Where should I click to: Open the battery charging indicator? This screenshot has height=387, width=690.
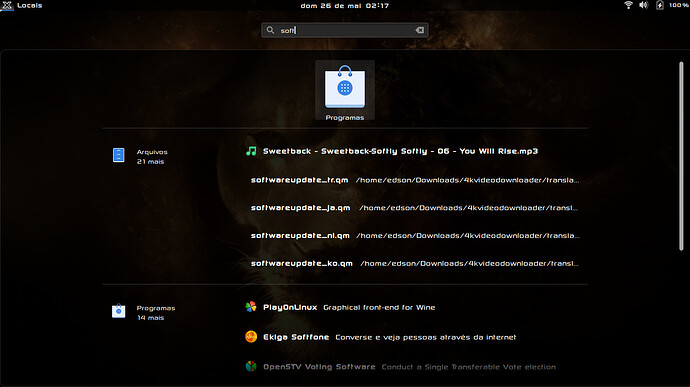(659, 5)
